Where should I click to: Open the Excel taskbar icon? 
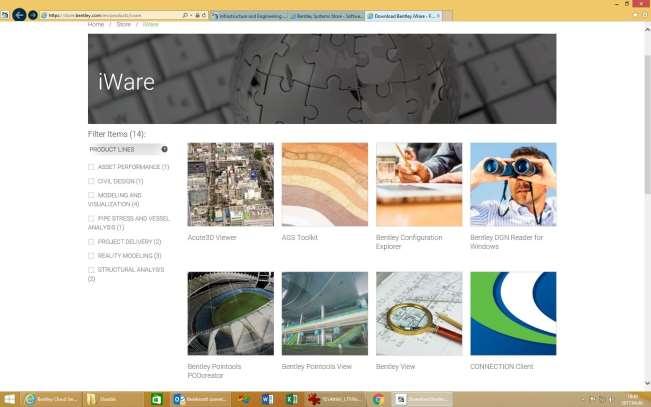292,400
